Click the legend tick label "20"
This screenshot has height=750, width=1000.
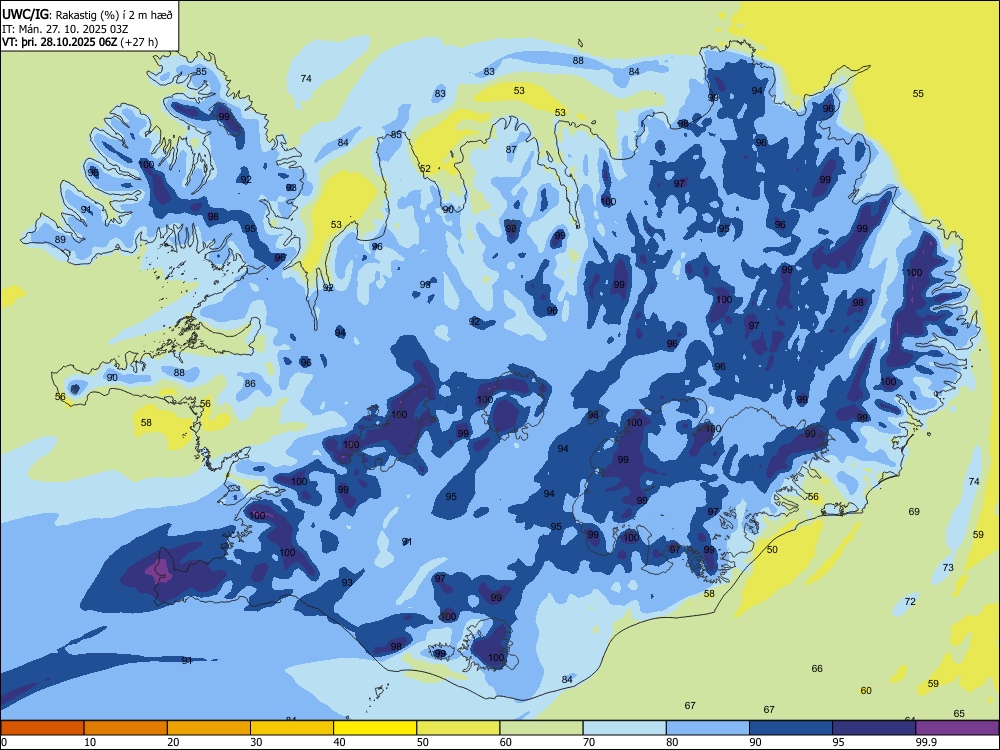pos(173,742)
